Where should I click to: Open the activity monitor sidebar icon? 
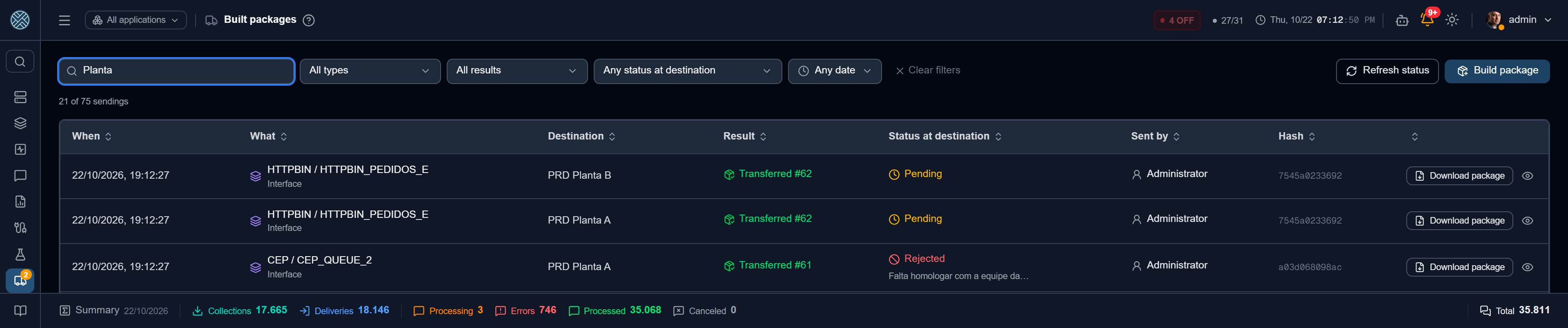tap(20, 150)
